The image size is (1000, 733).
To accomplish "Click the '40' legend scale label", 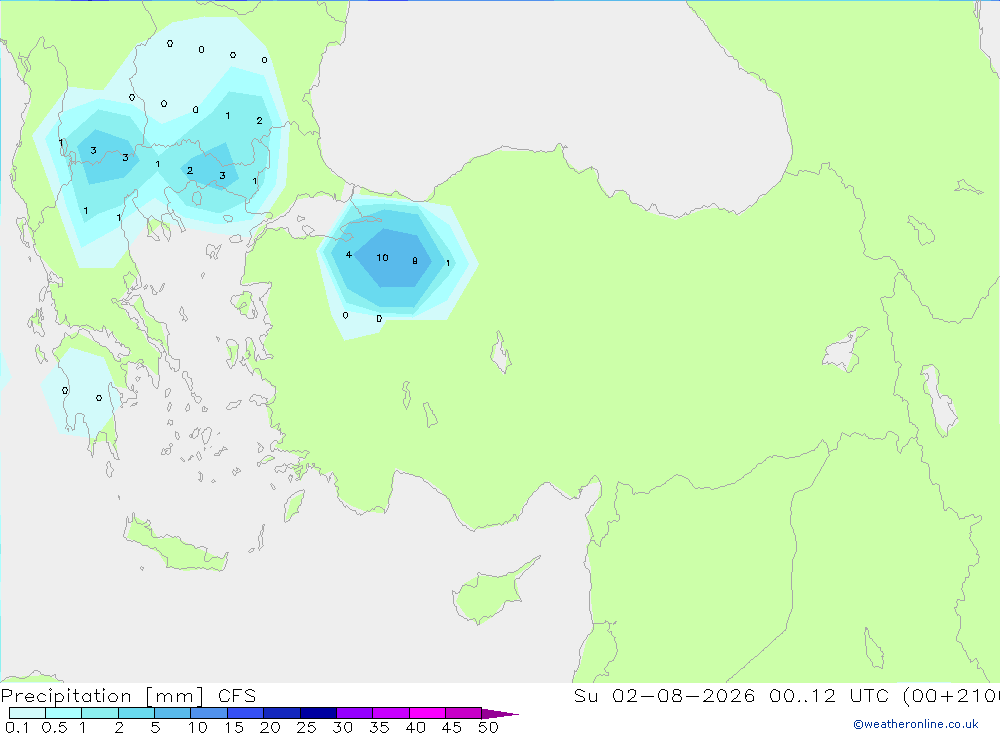I will (x=416, y=727).
